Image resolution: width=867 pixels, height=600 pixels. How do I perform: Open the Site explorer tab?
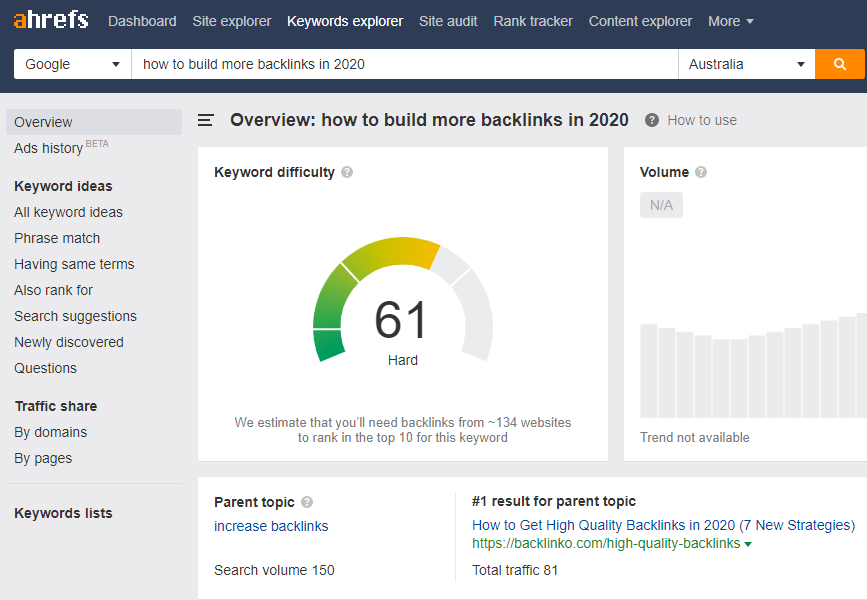[x=232, y=21]
